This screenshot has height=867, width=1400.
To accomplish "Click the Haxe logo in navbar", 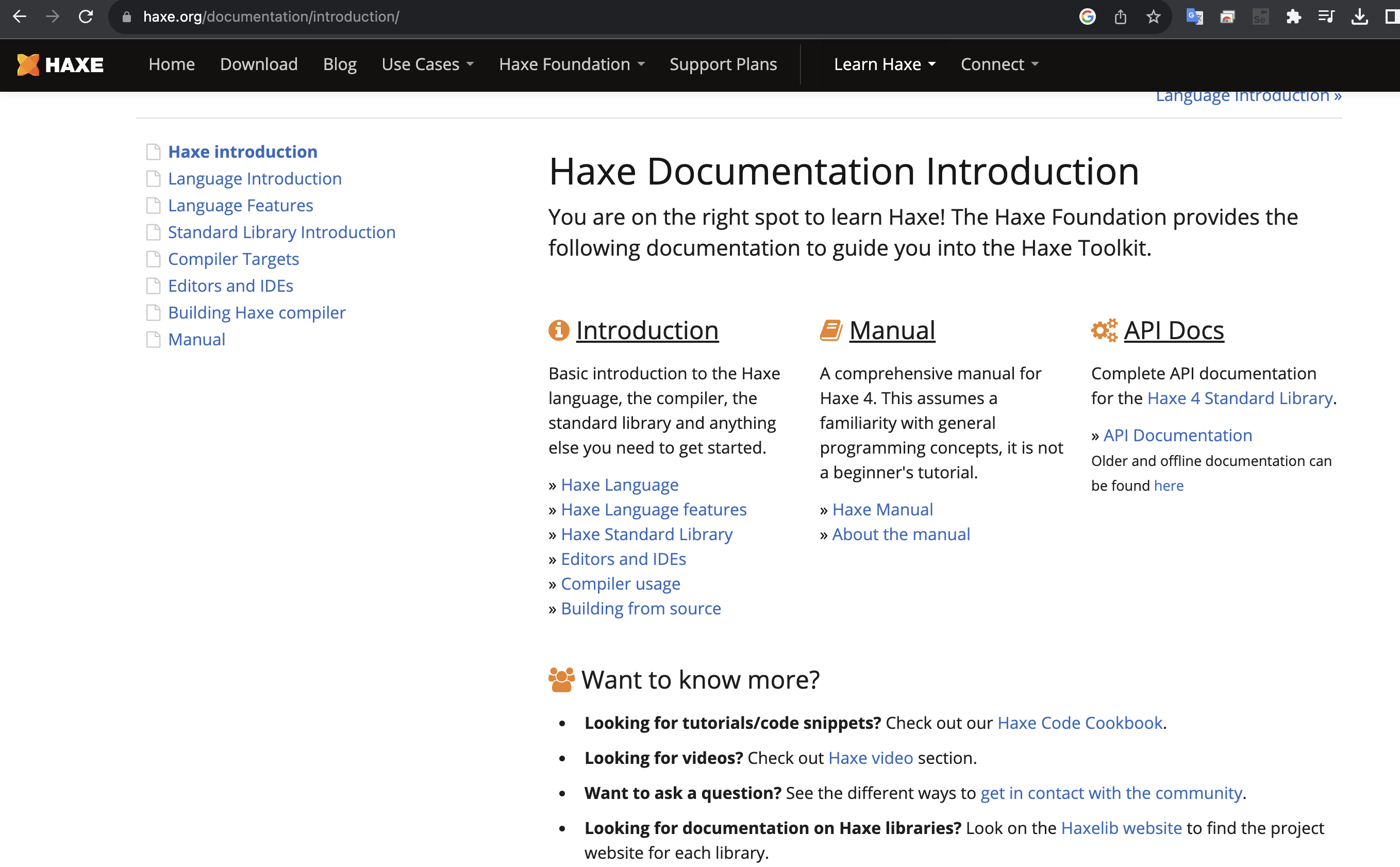I will pyautogui.click(x=60, y=64).
